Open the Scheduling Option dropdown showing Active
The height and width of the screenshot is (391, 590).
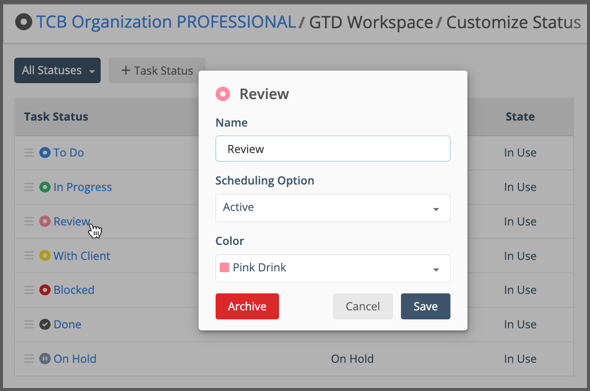[x=333, y=208]
